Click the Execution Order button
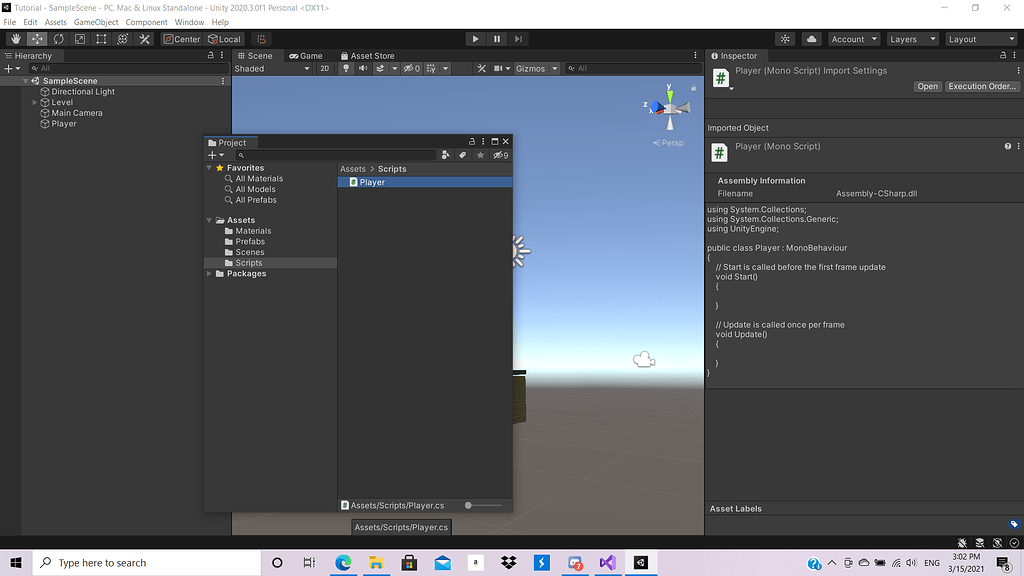 pyautogui.click(x=982, y=86)
